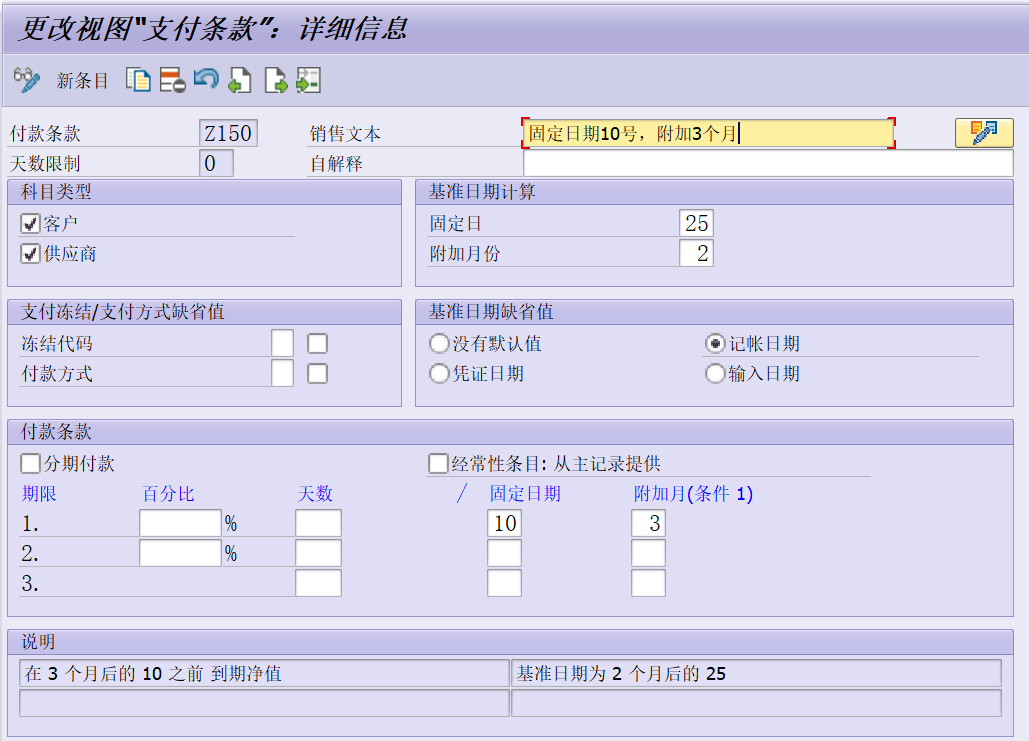Screen dimensions: 1029x741
Task: Click row 2 百分比 input field
Action: (x=180, y=553)
